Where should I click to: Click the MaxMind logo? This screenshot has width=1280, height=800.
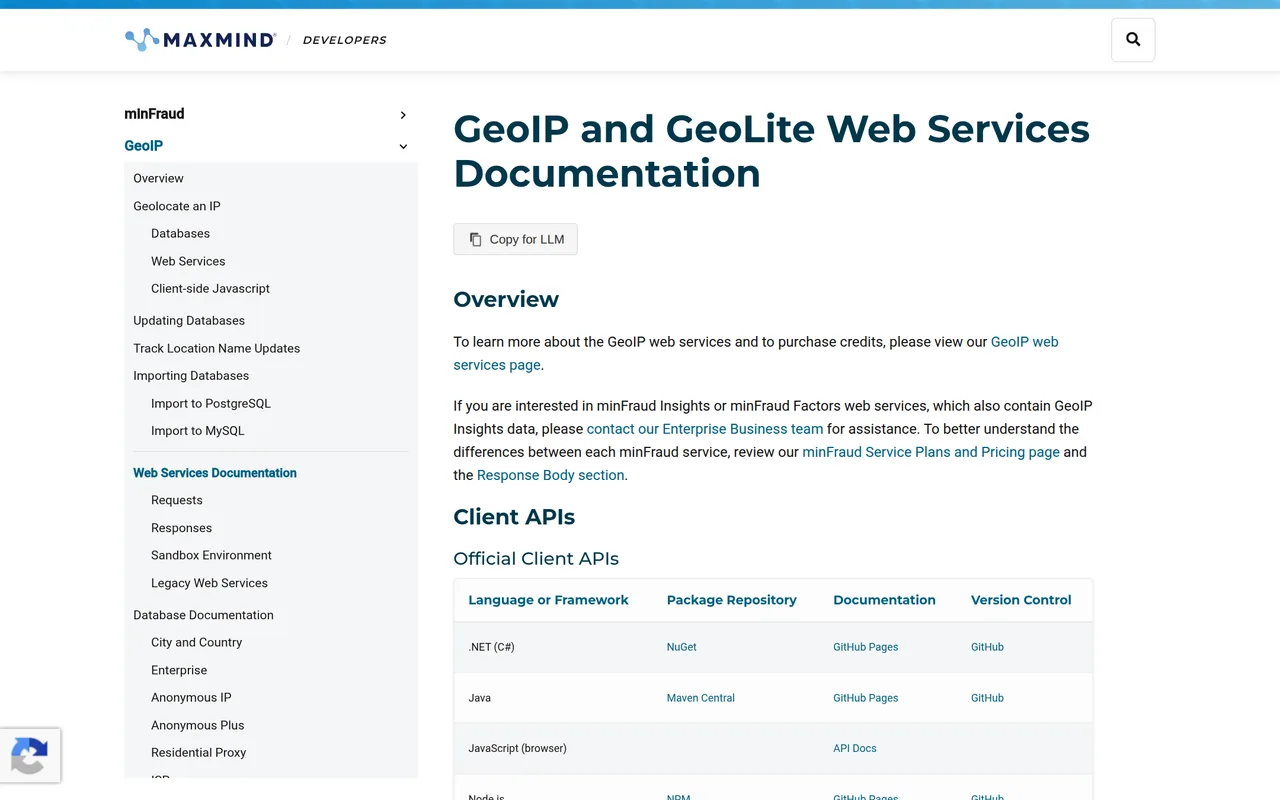click(200, 40)
